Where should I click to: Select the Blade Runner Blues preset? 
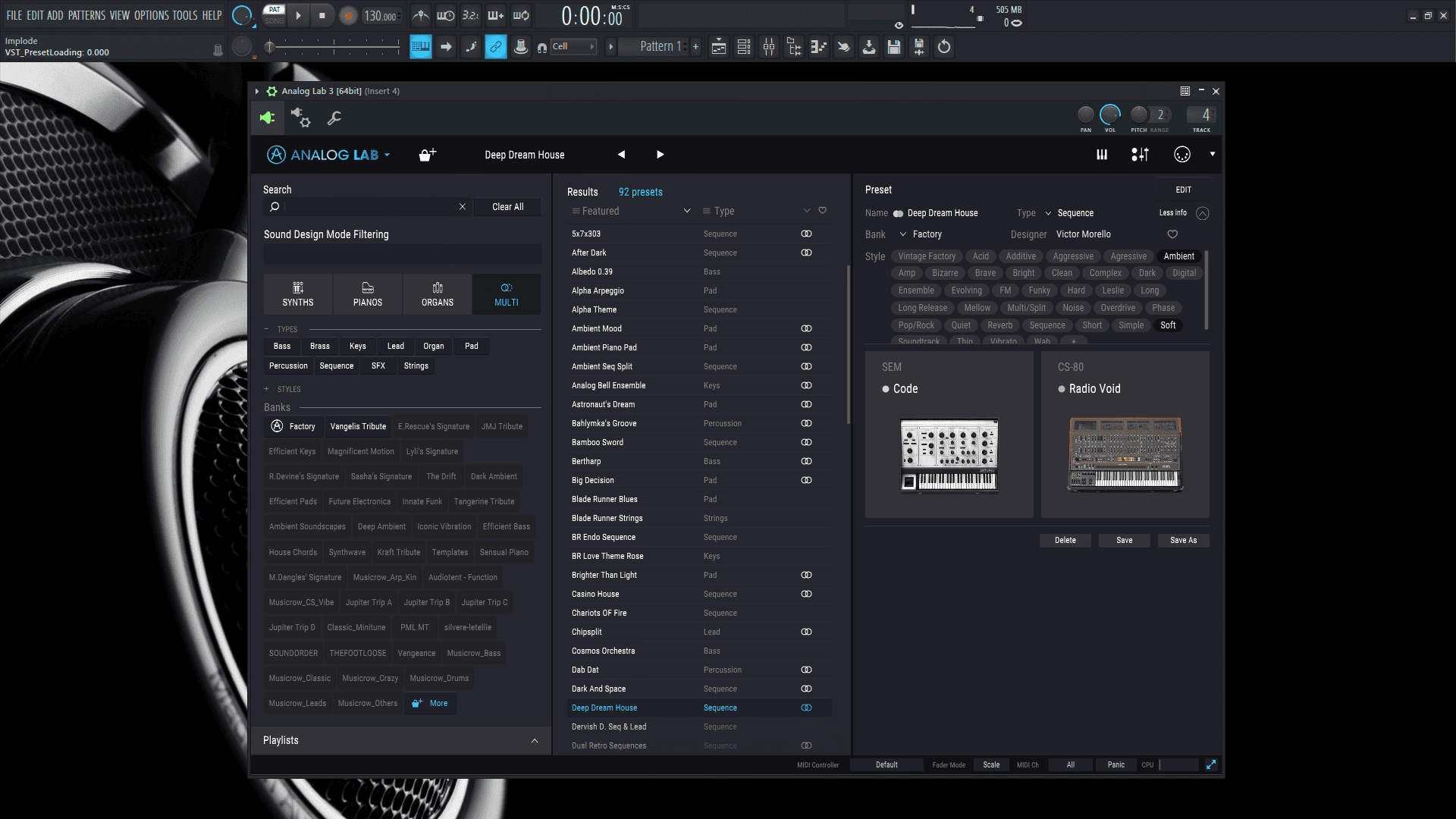tap(700, 499)
